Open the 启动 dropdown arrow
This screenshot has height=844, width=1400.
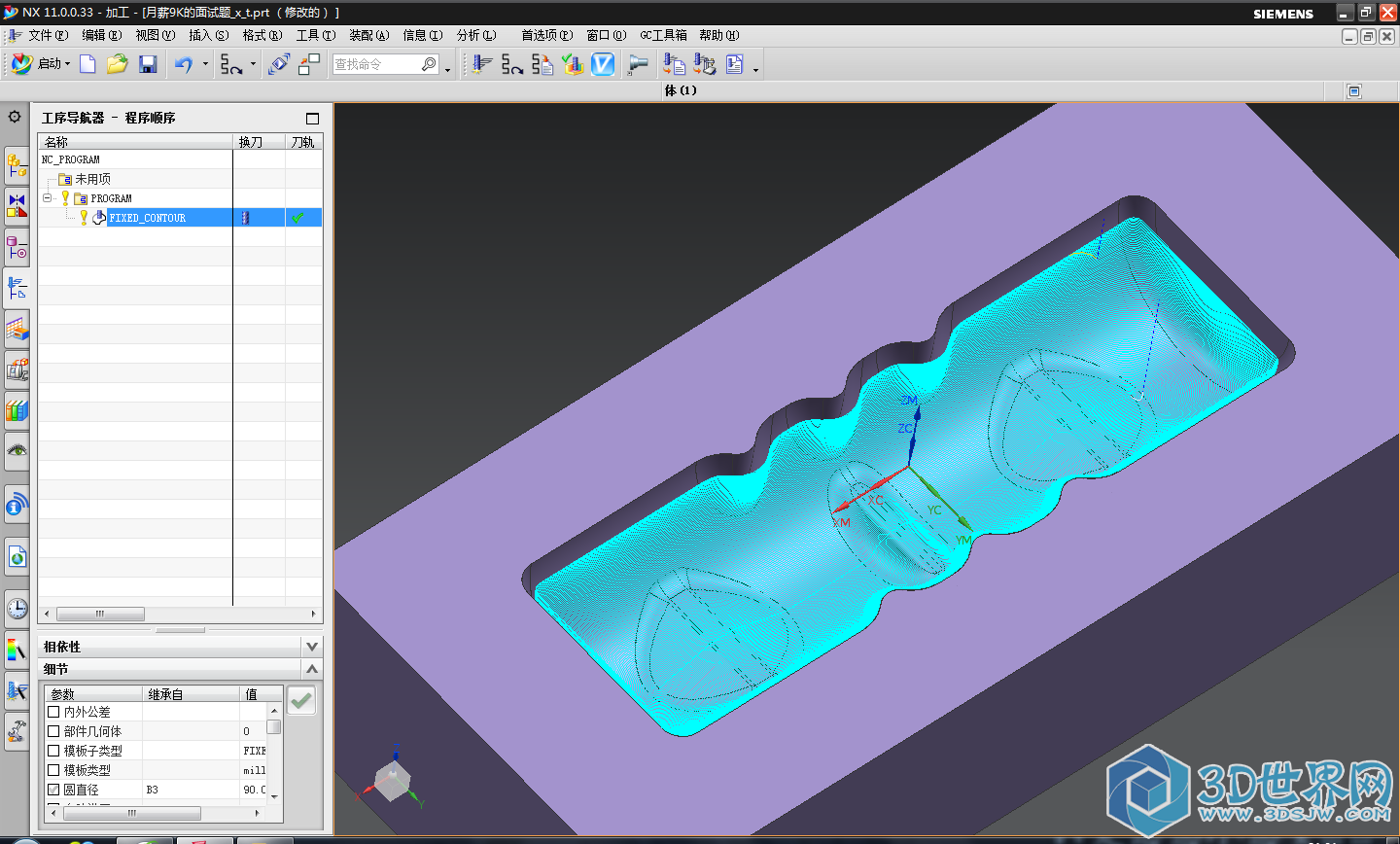(x=68, y=64)
